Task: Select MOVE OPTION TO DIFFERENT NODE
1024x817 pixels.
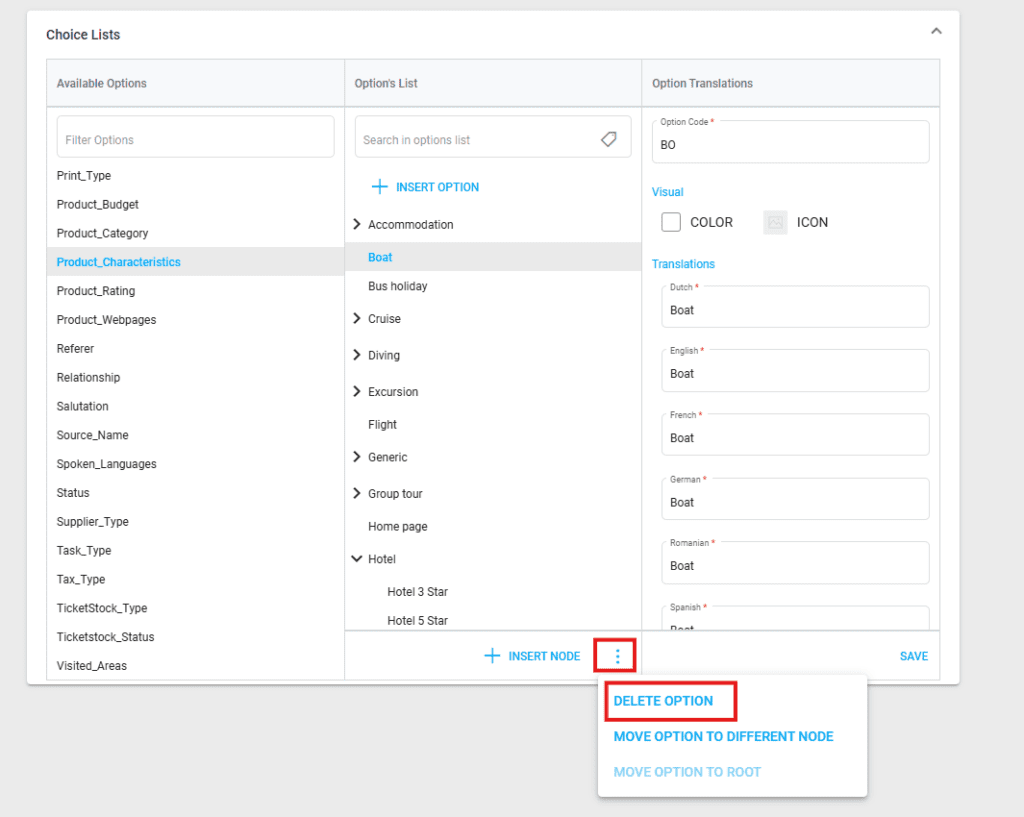Action: [x=723, y=737]
